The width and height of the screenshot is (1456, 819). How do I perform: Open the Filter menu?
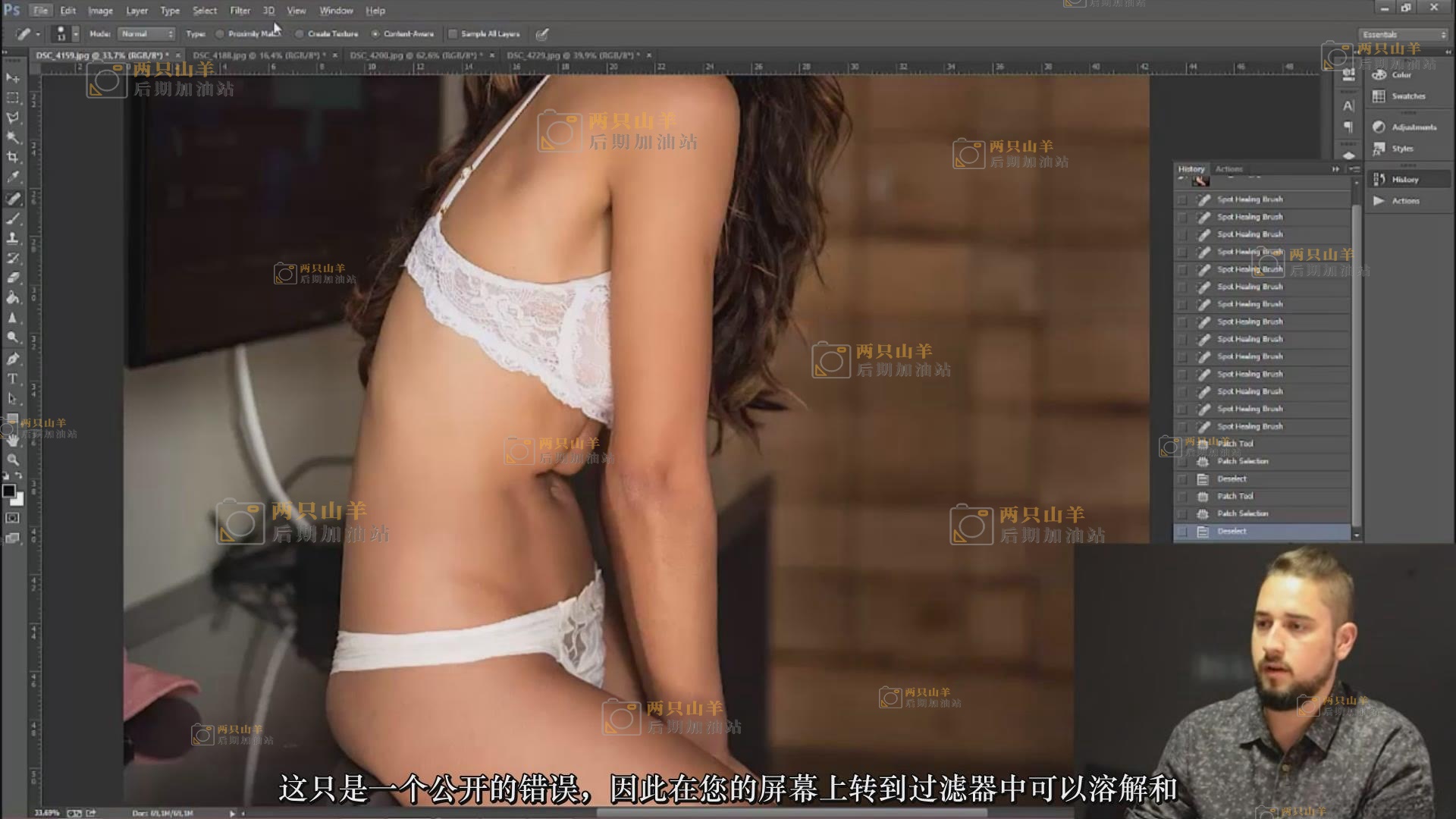pyautogui.click(x=240, y=11)
